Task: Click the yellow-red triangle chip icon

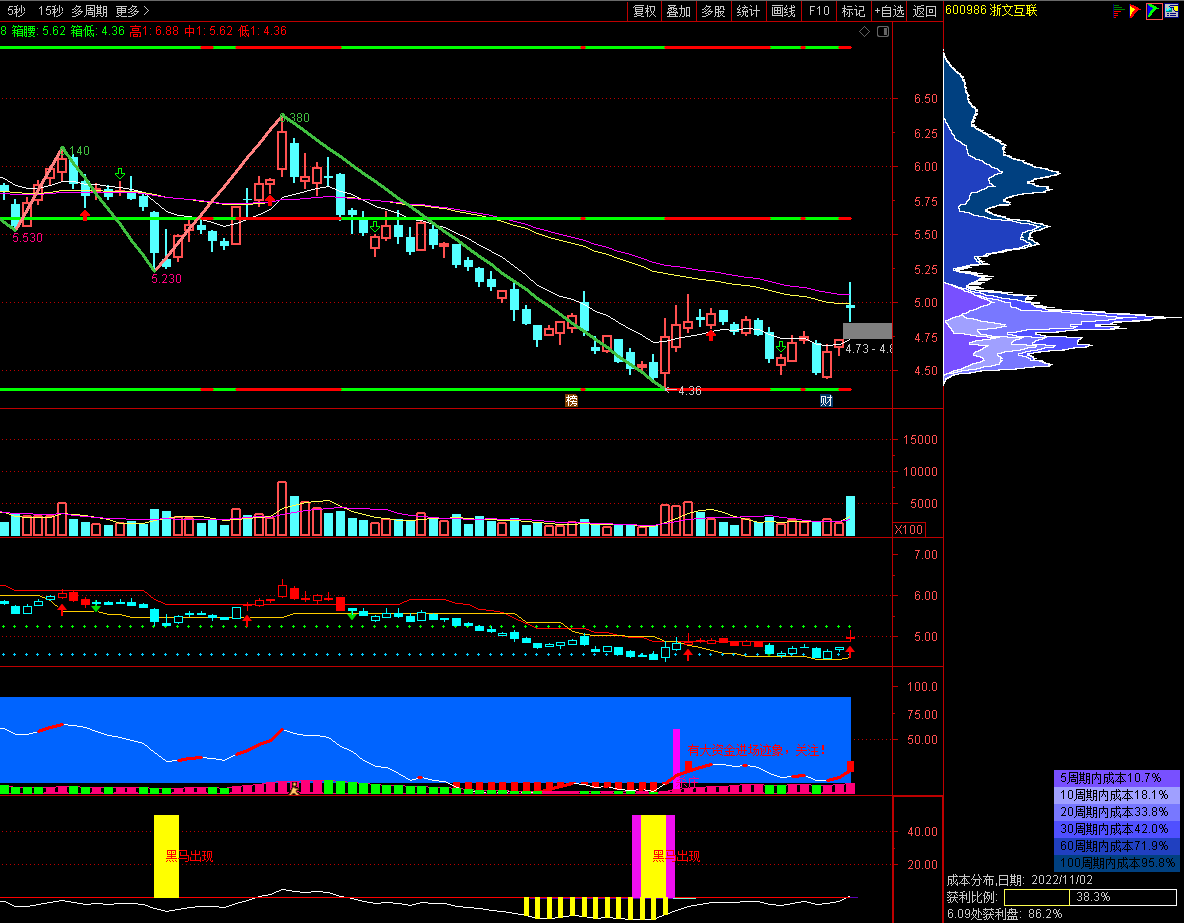Action: point(1135,11)
